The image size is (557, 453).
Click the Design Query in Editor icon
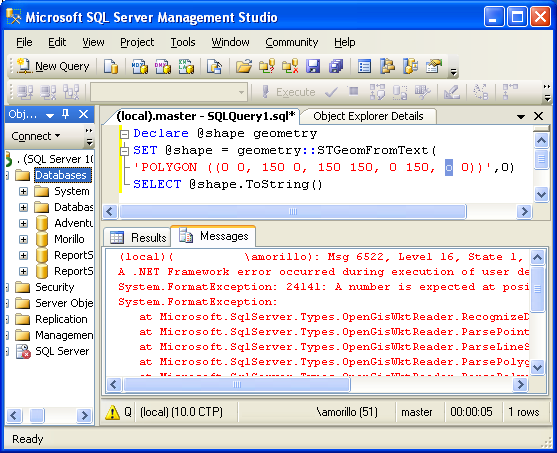coord(452,92)
